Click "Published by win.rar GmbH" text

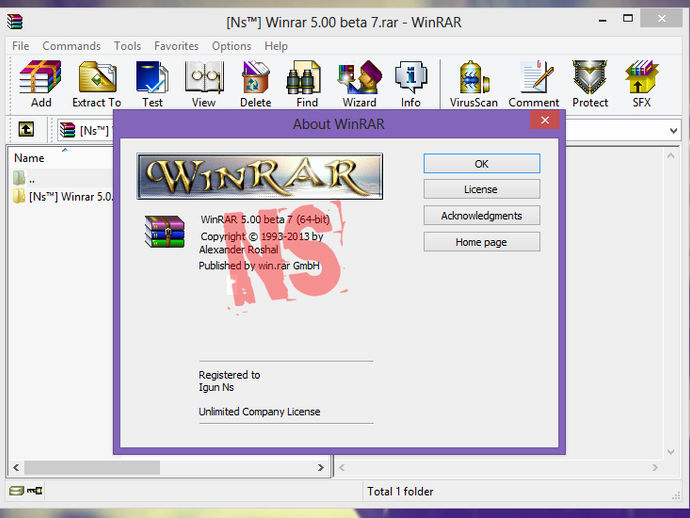pos(259,266)
